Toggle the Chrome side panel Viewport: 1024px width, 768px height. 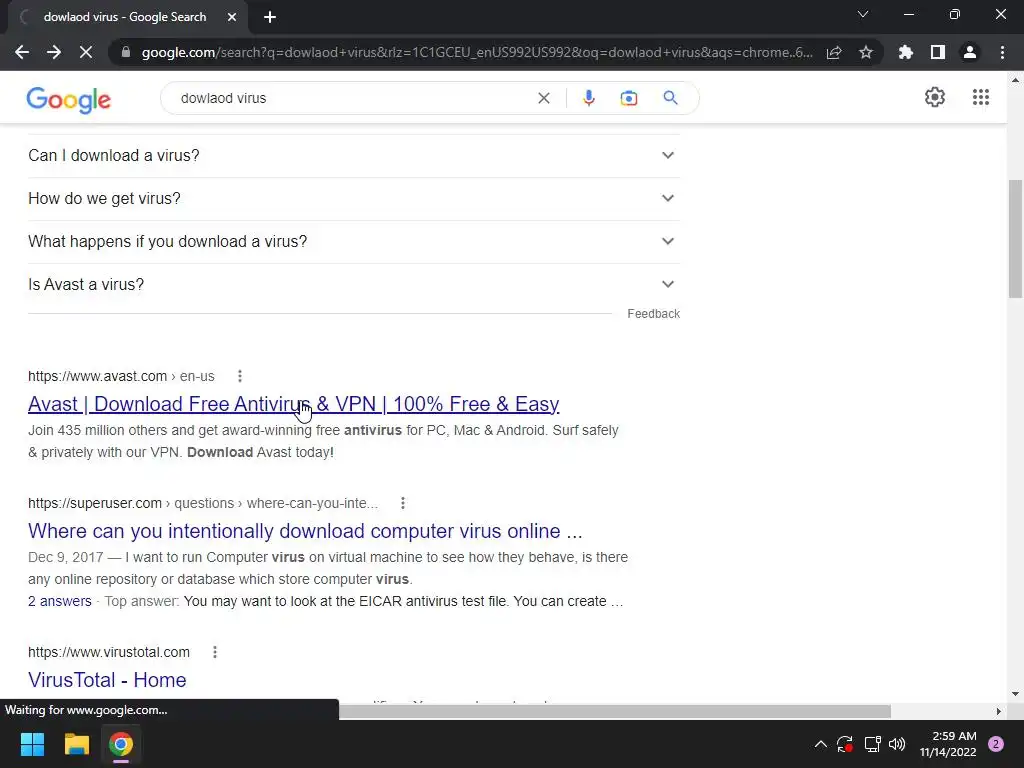[x=938, y=52]
